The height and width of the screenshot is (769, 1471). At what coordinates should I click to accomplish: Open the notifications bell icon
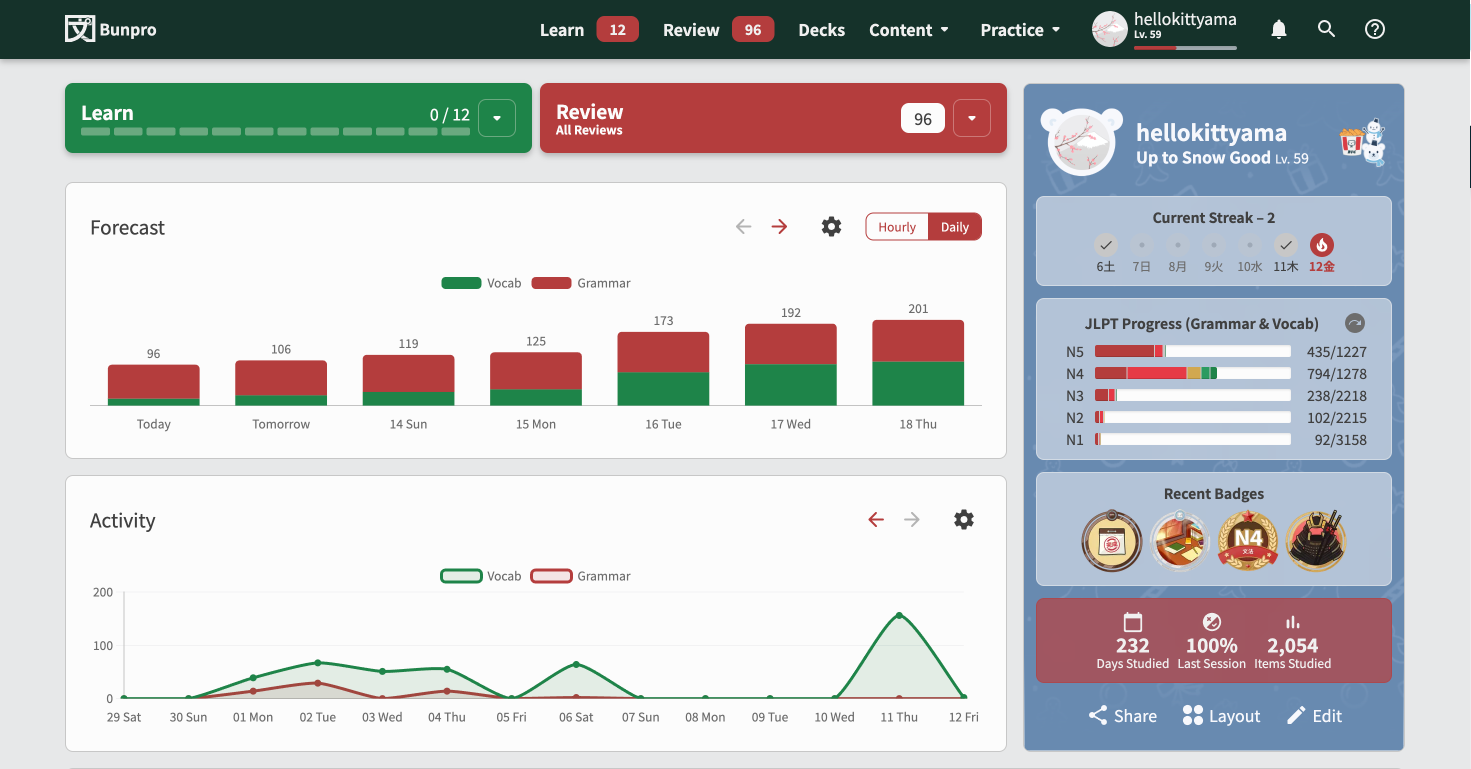(x=1278, y=30)
